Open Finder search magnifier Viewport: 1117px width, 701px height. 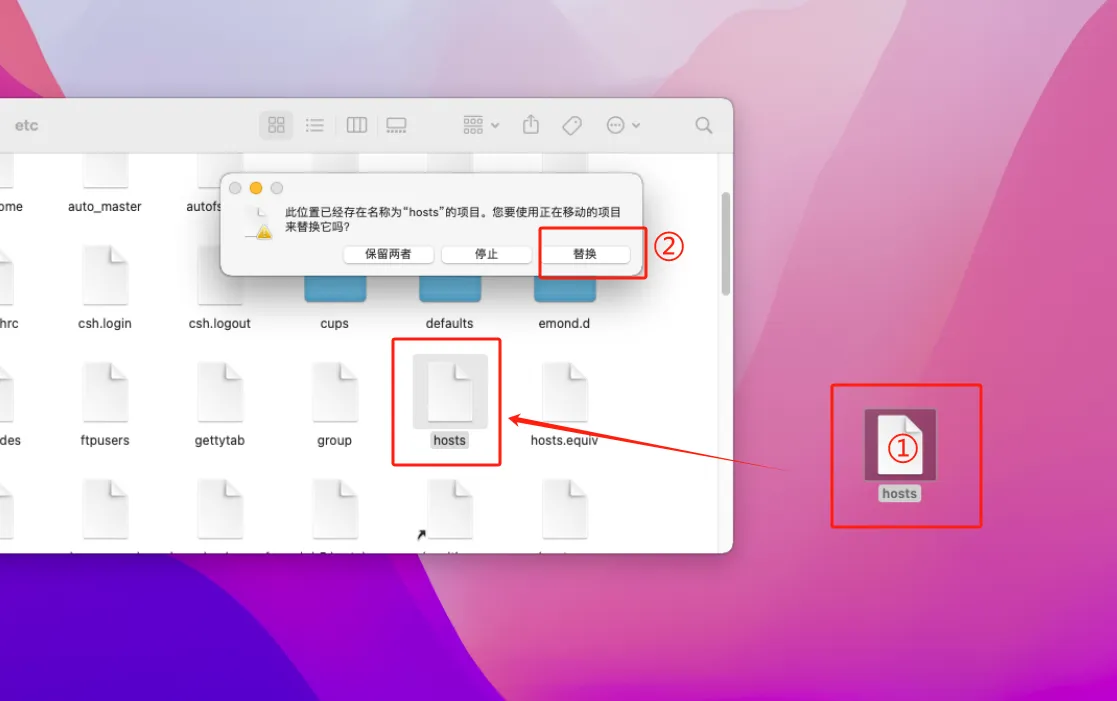click(x=704, y=125)
